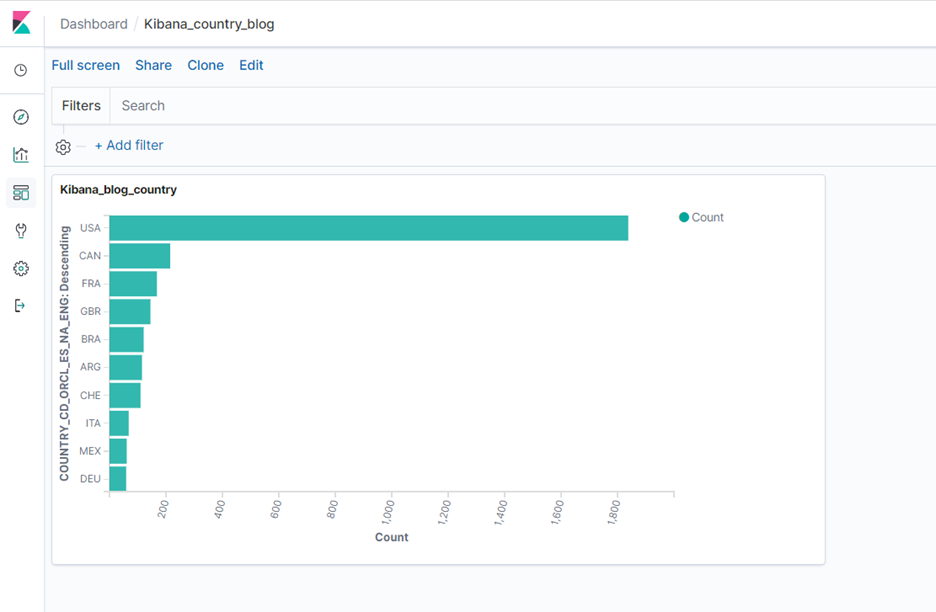
Task: Click the 1,000 tick label
Action: point(388,513)
